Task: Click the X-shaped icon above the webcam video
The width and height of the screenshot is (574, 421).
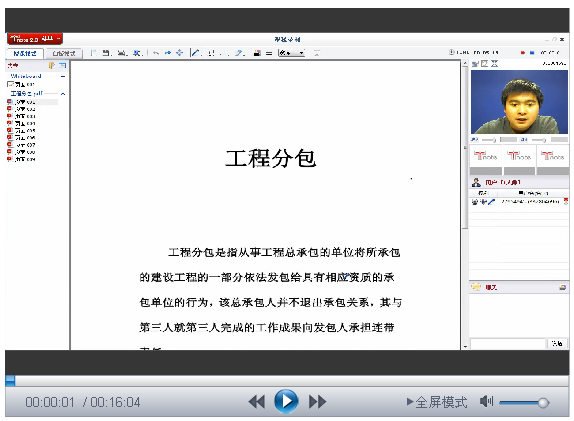Action: point(494,64)
